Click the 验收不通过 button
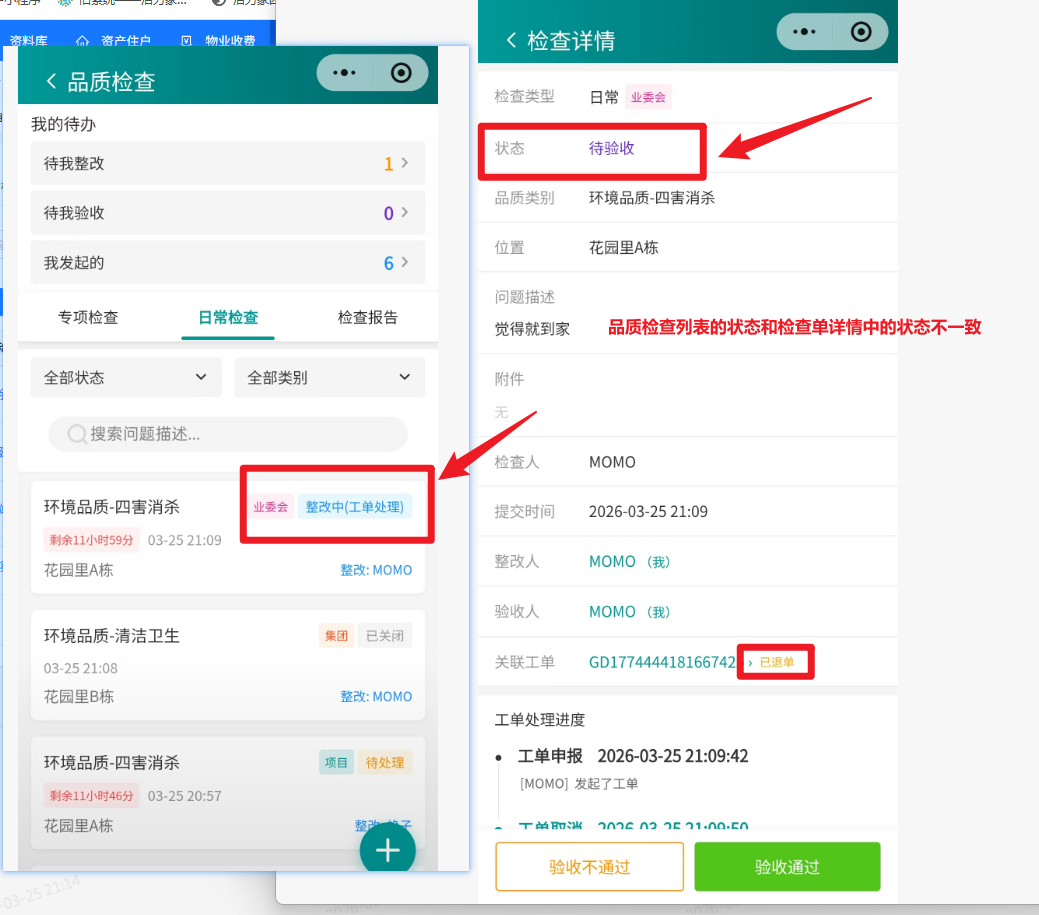 tap(589, 866)
